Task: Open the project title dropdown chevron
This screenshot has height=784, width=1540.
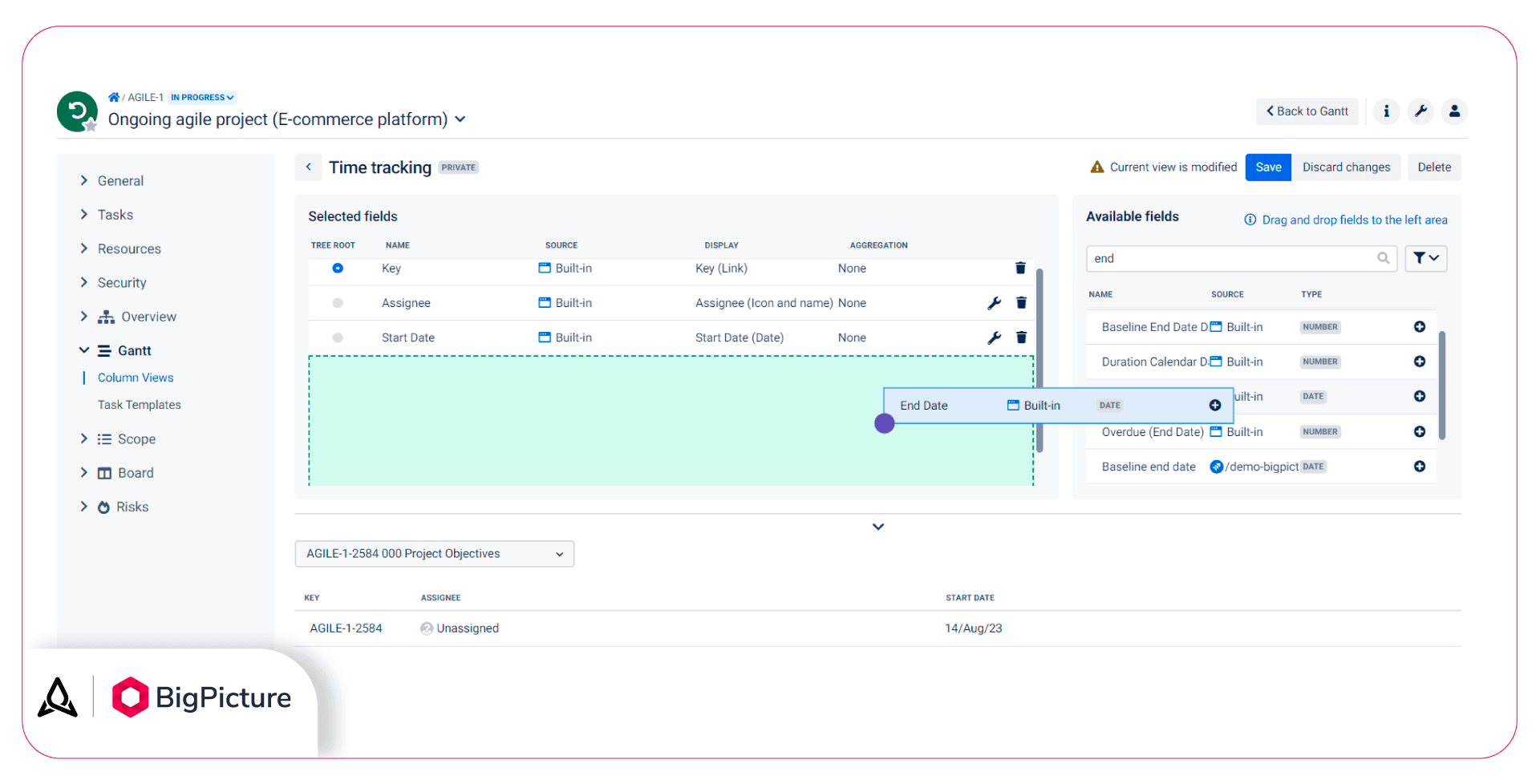Action: point(460,119)
